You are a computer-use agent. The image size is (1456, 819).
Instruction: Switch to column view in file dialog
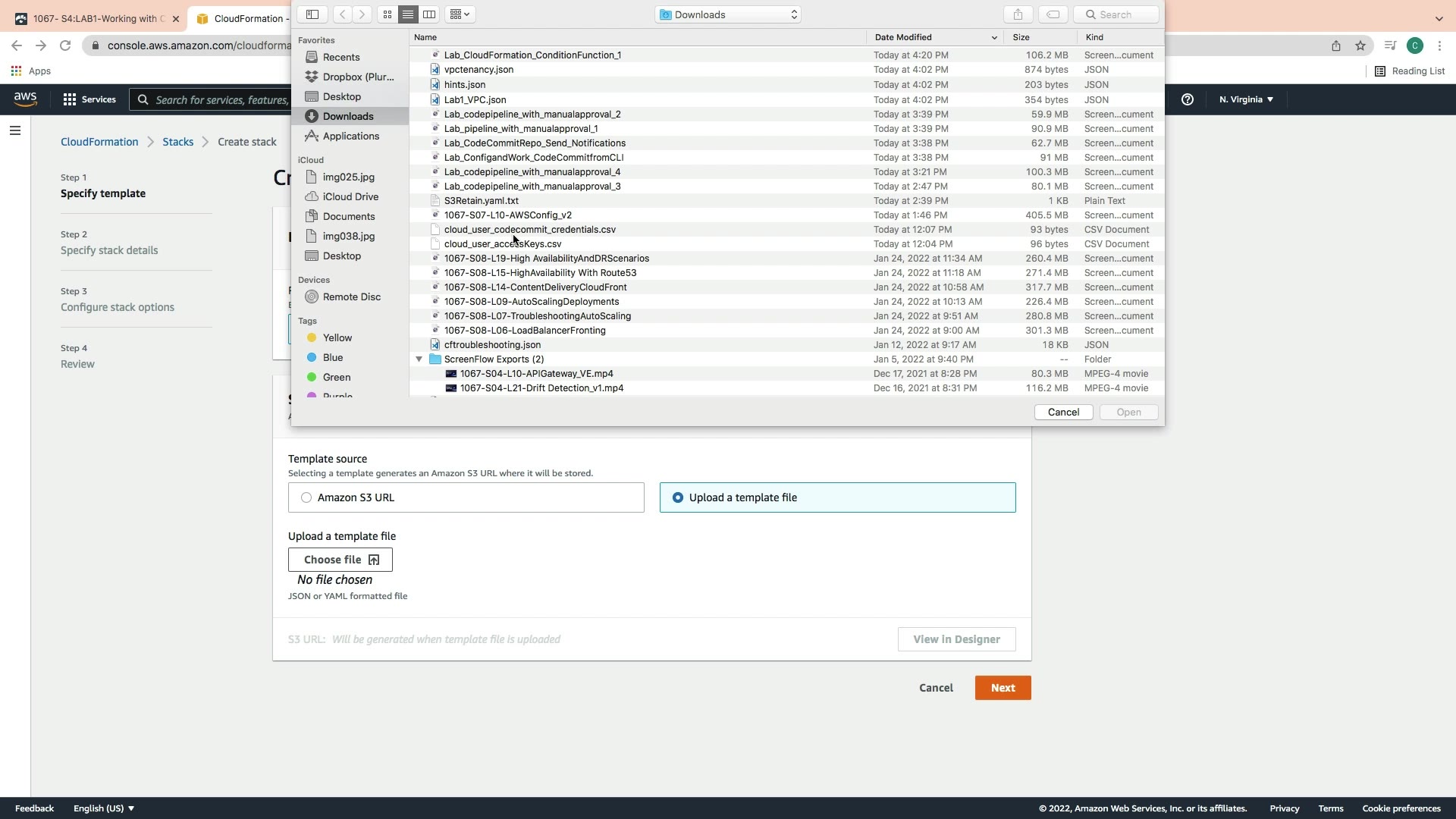[x=429, y=14]
